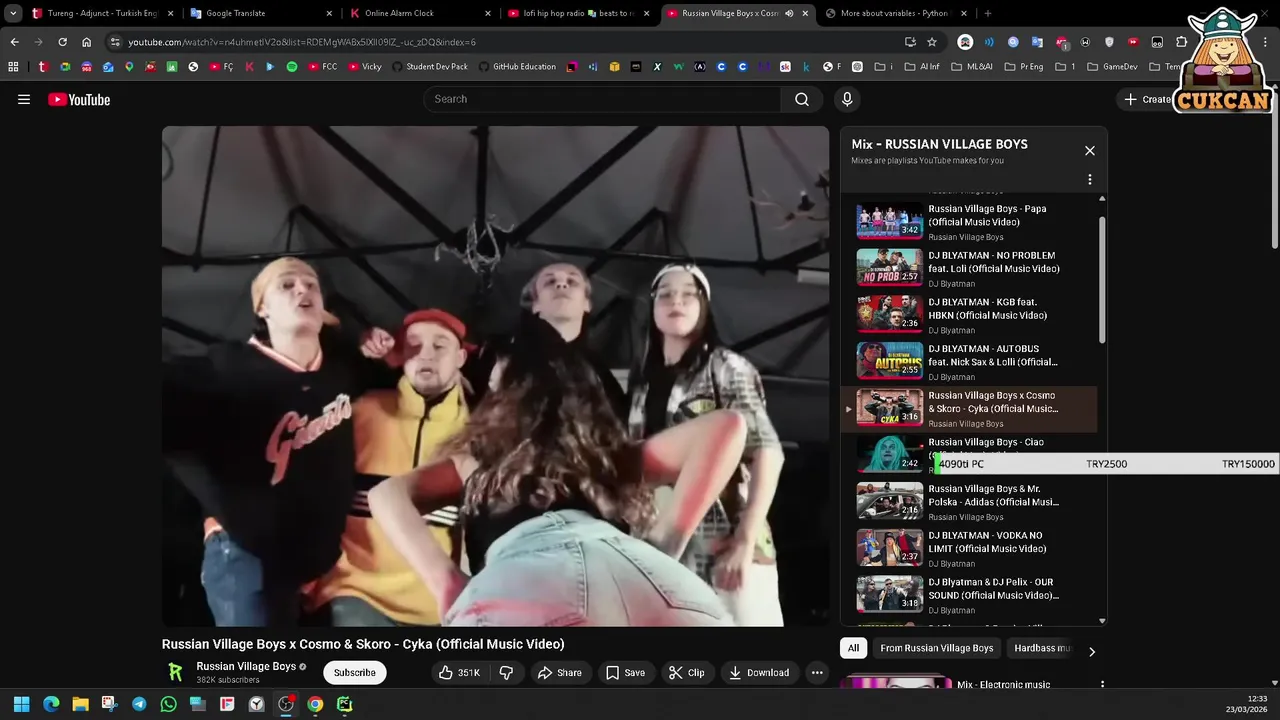
Task: Open browser extensions puzzle icon
Action: [x=1182, y=42]
